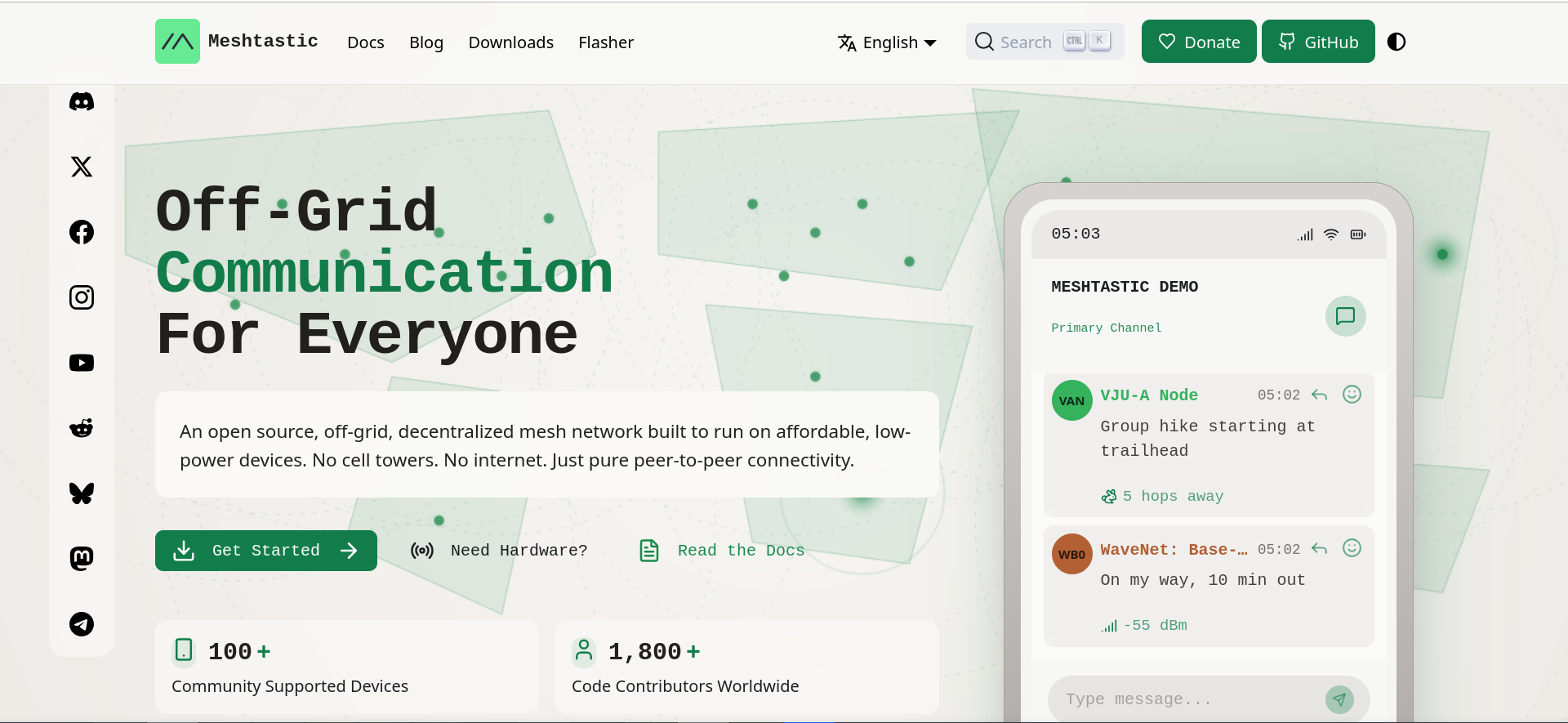This screenshot has width=1568, height=723.
Task: Open the YouTube social icon
Action: coord(82,363)
